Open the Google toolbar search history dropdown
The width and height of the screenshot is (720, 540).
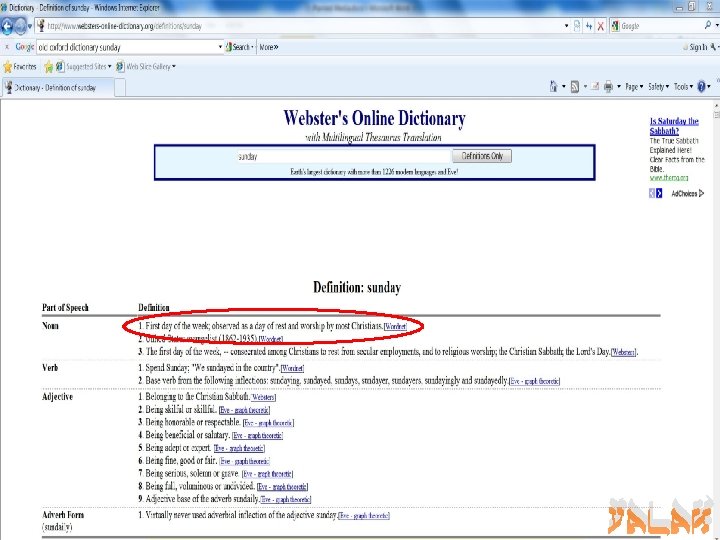[220, 47]
